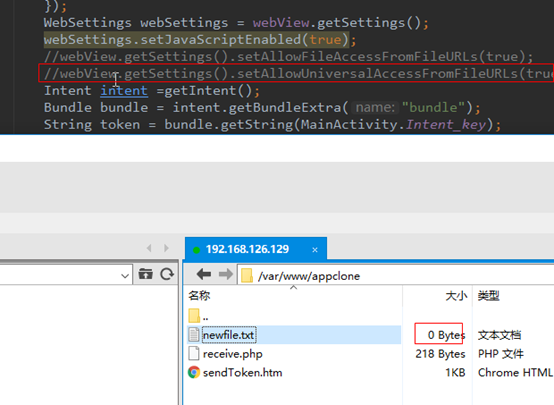This screenshot has height=405, width=554.
Task: Click the green status dot on session tab
Action: tap(196, 250)
